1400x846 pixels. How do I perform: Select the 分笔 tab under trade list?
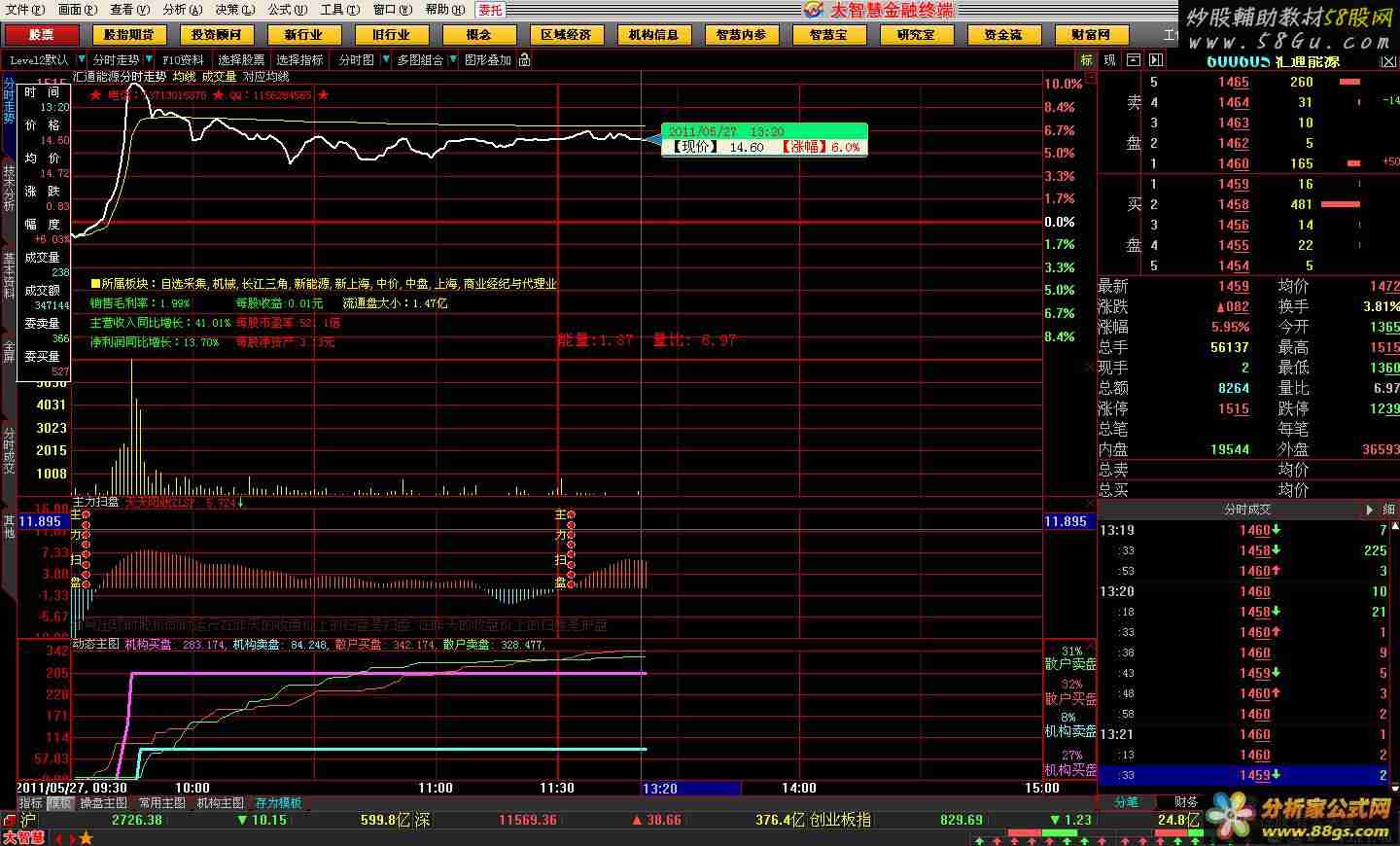[1127, 802]
